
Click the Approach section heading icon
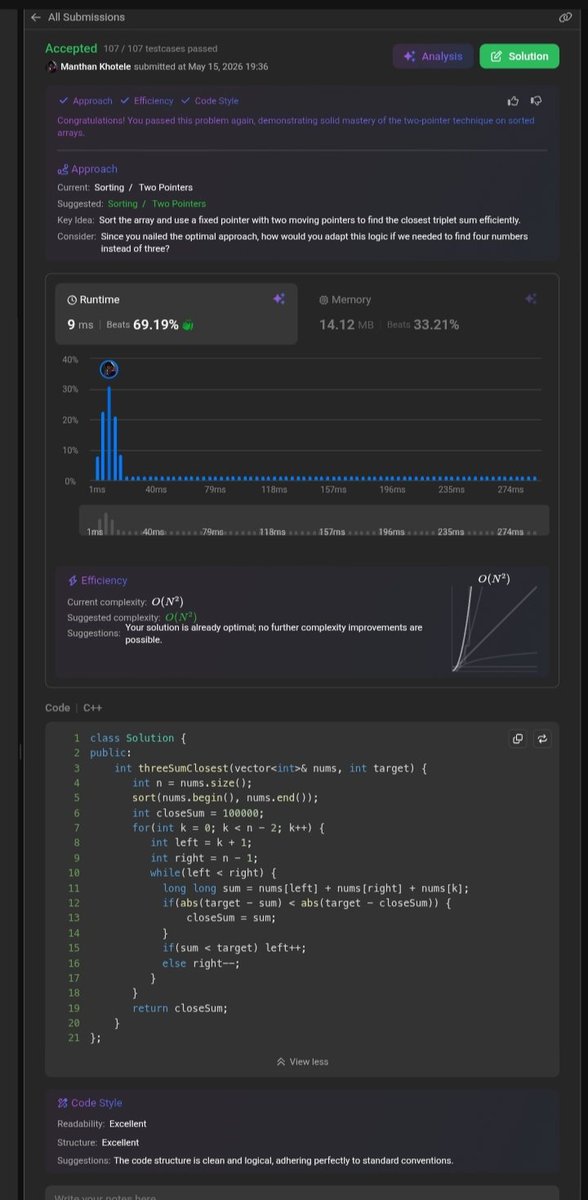point(63,170)
